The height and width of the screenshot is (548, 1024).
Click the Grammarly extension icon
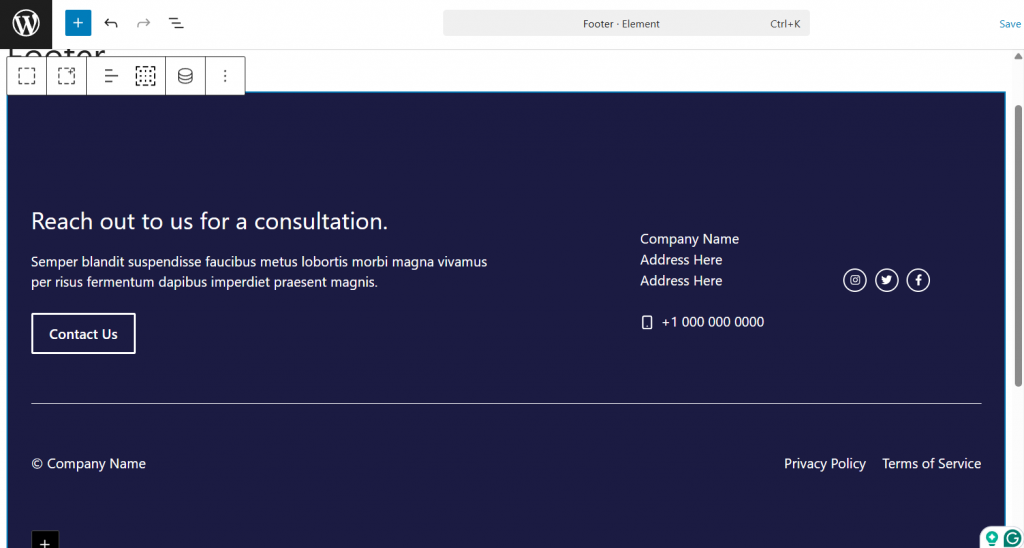(1012, 539)
